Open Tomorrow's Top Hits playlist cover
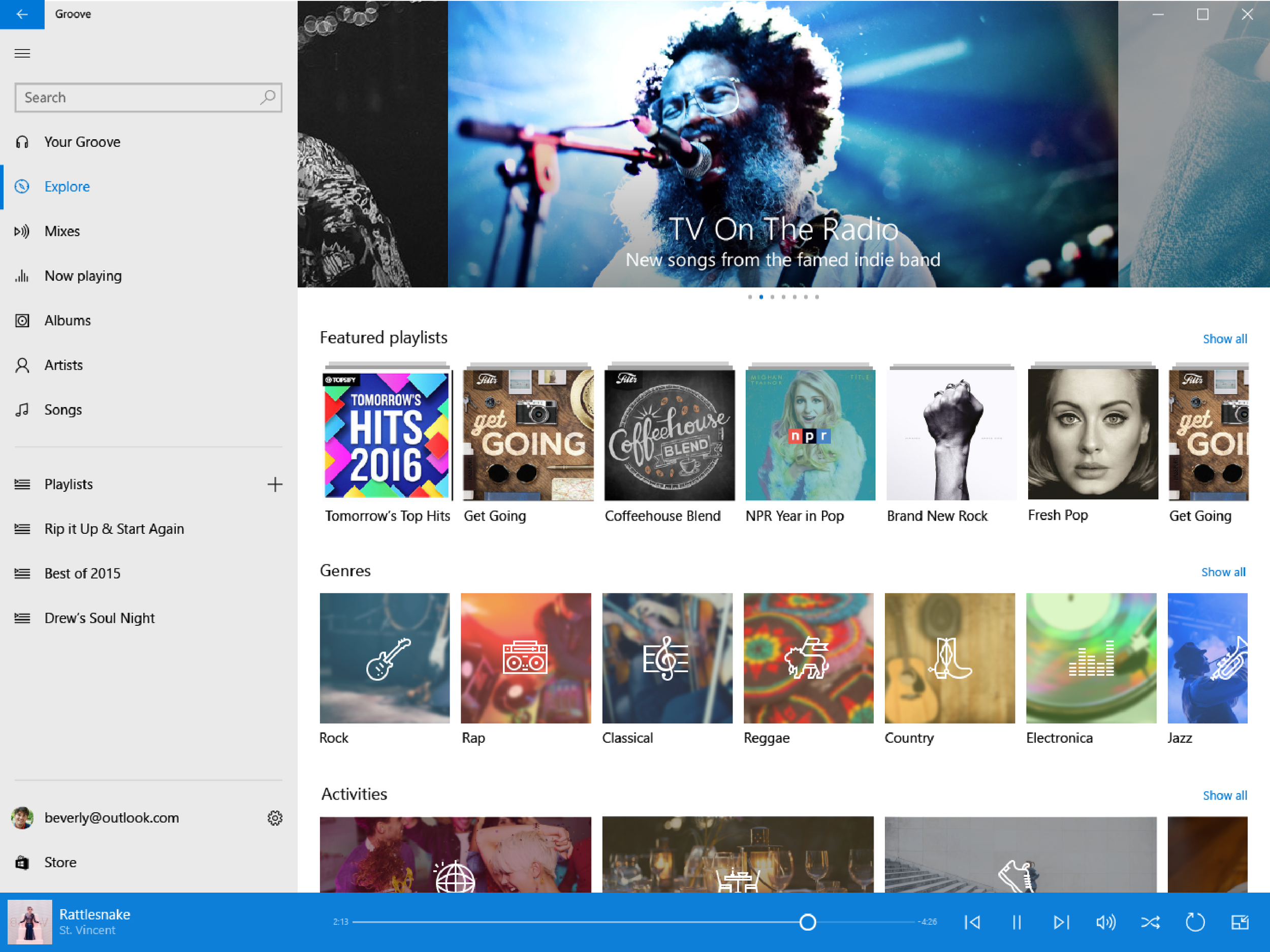Viewport: 1270px width, 952px height. click(x=387, y=435)
